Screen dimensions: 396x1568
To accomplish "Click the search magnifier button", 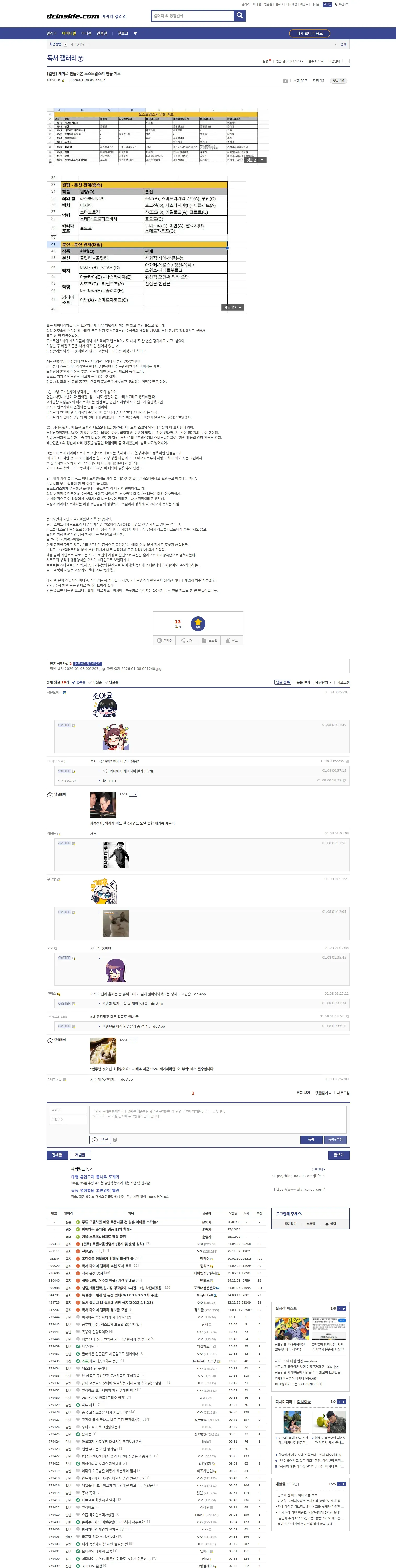I will point(240,15).
